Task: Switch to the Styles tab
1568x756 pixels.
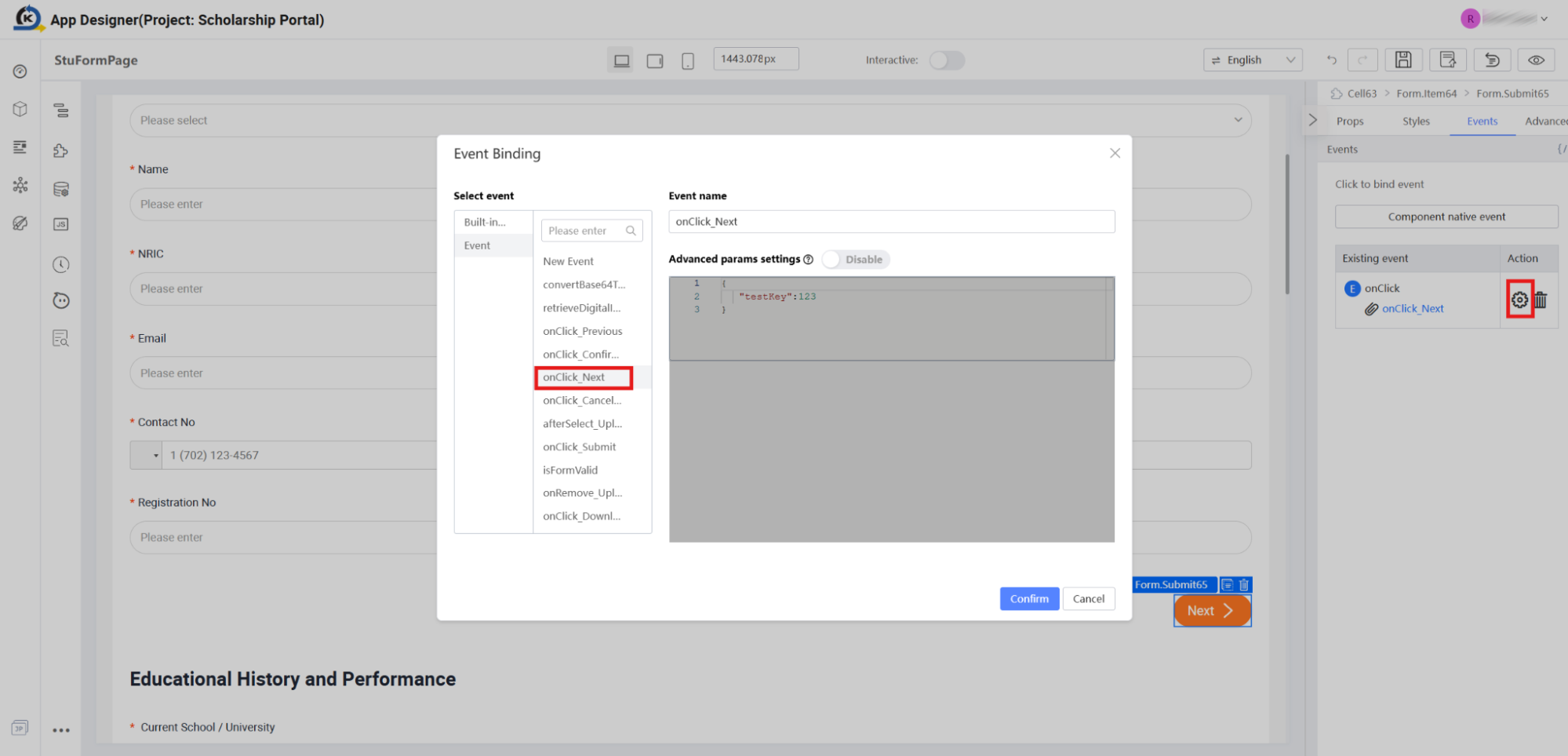Action: point(1416,121)
